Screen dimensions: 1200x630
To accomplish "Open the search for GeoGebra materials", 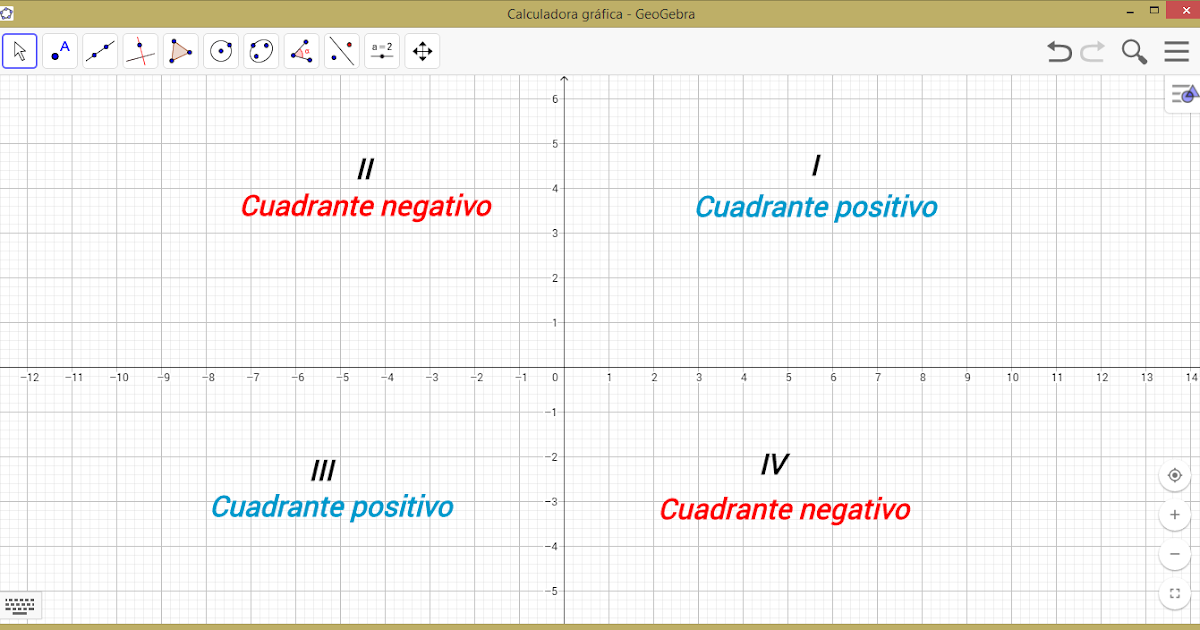I will (x=1133, y=51).
